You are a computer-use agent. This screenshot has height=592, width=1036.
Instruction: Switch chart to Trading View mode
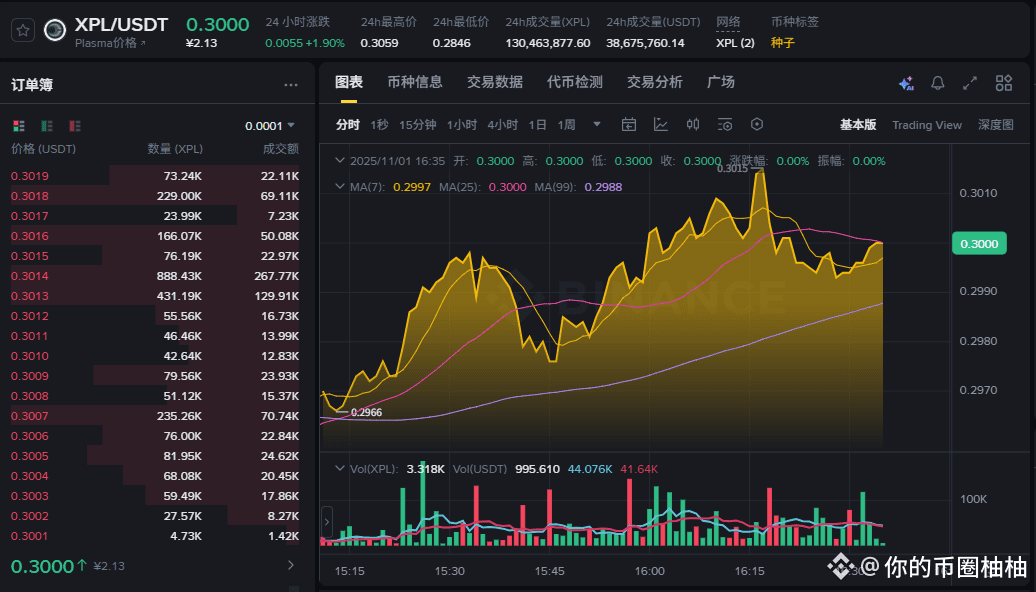(927, 125)
